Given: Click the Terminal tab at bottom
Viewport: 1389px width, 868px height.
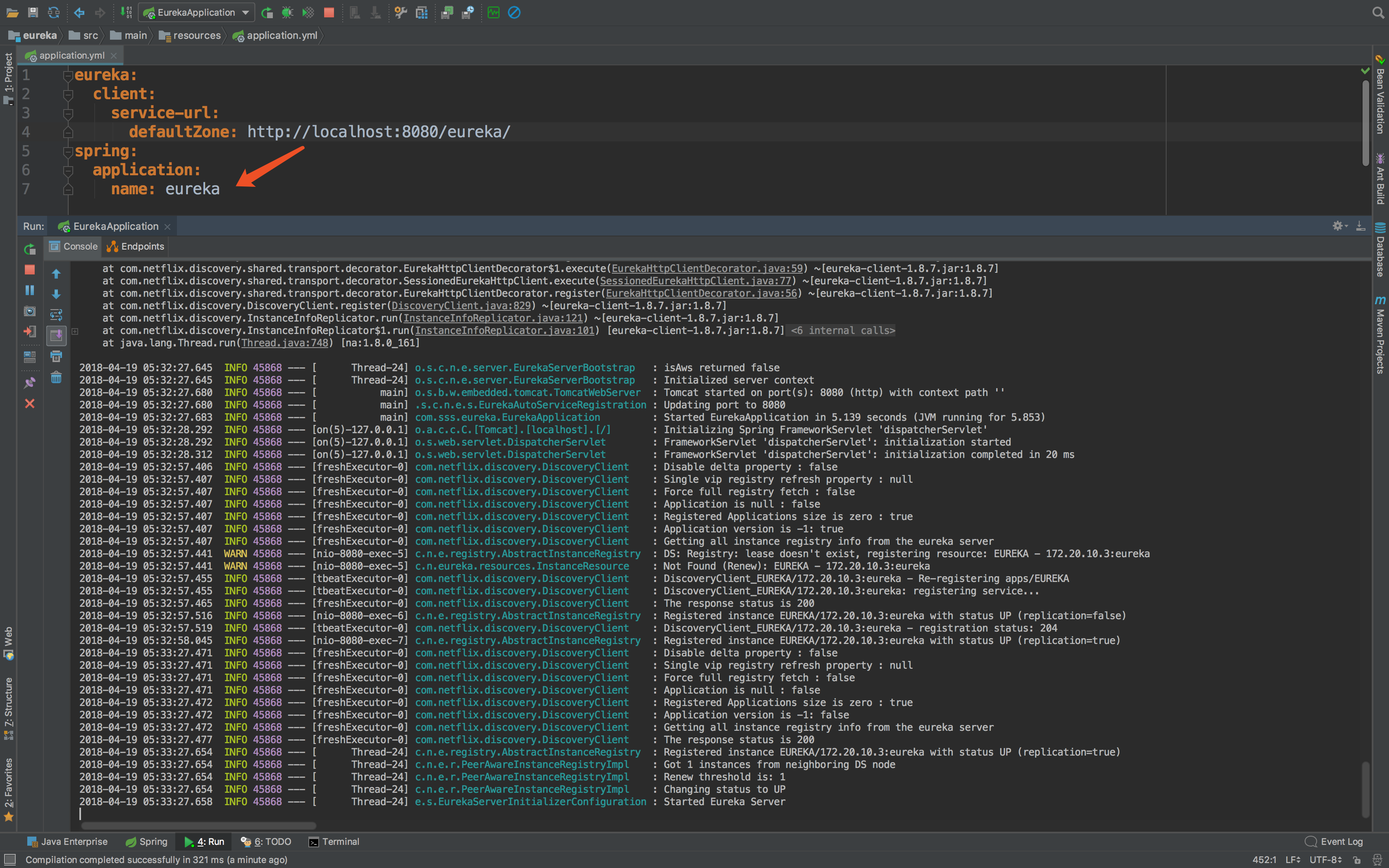Looking at the screenshot, I should 339,841.
